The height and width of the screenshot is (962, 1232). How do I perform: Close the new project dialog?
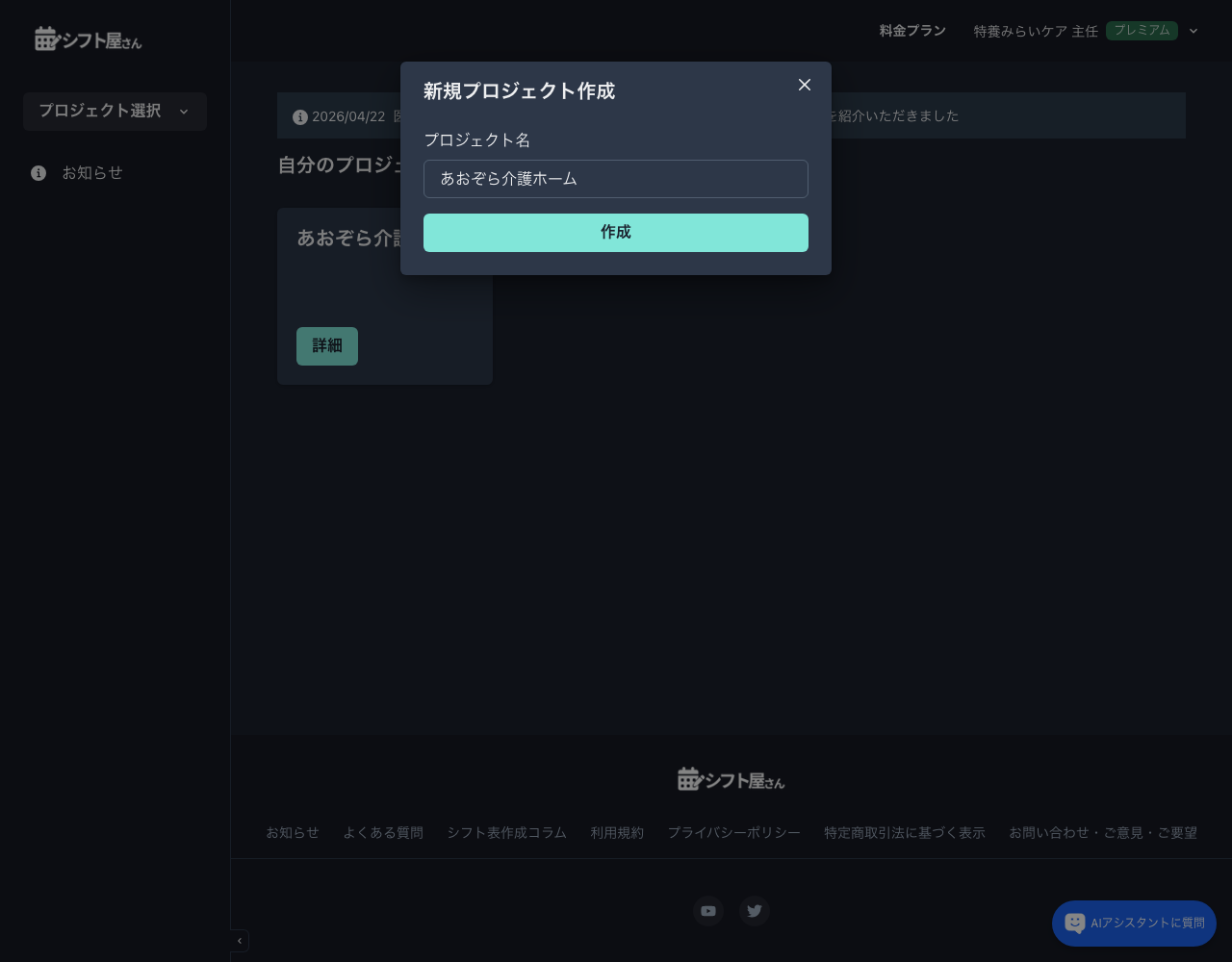click(x=805, y=85)
